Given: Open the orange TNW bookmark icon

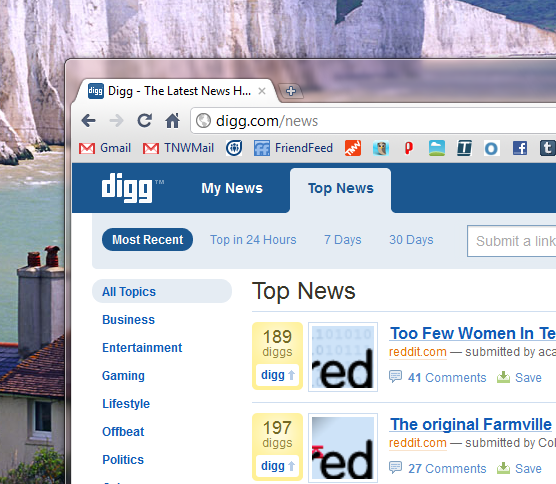Looking at the screenshot, I should [353, 148].
